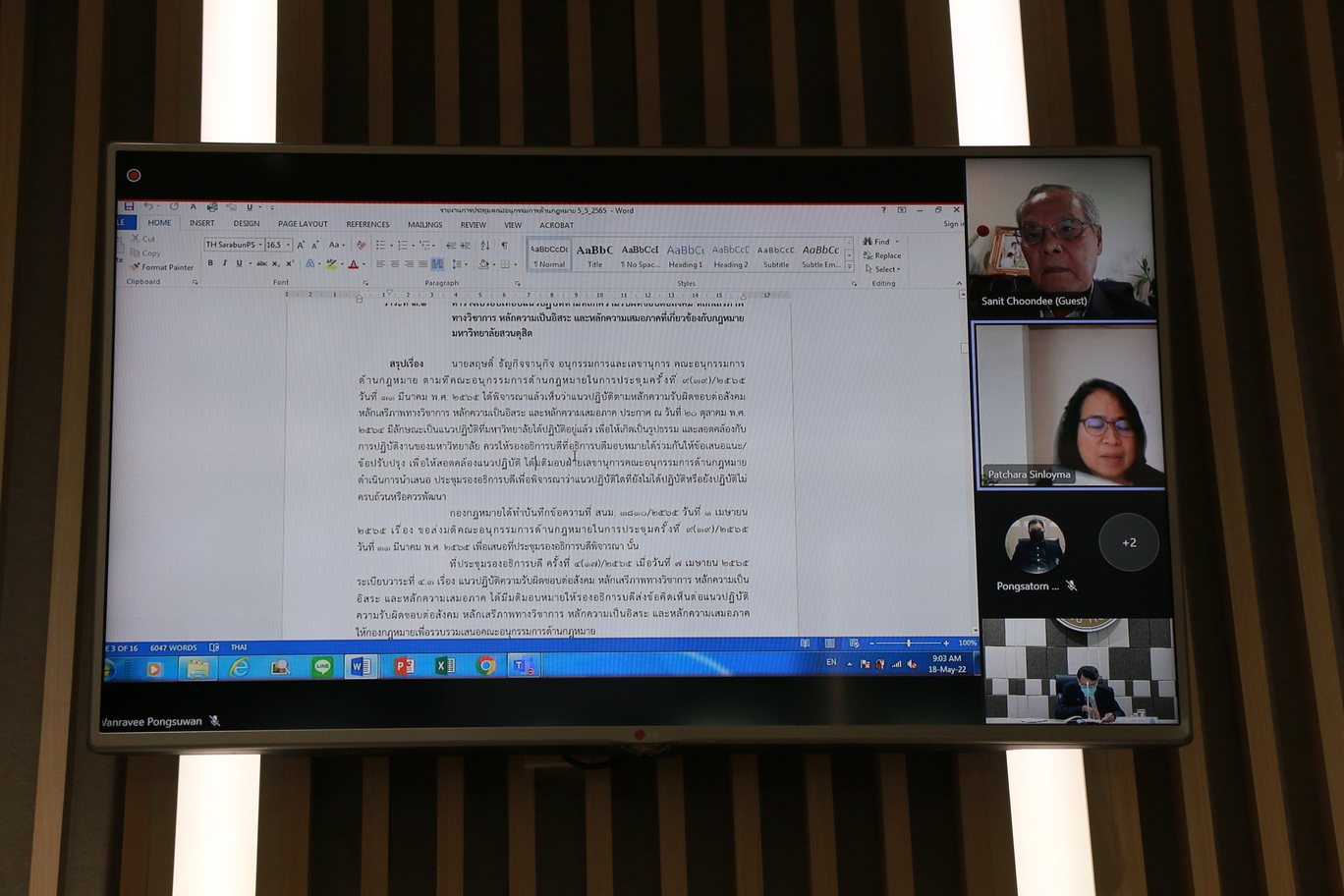Open File Explorer folder on the taskbar
This screenshot has width=1344, height=896.
click(x=197, y=669)
